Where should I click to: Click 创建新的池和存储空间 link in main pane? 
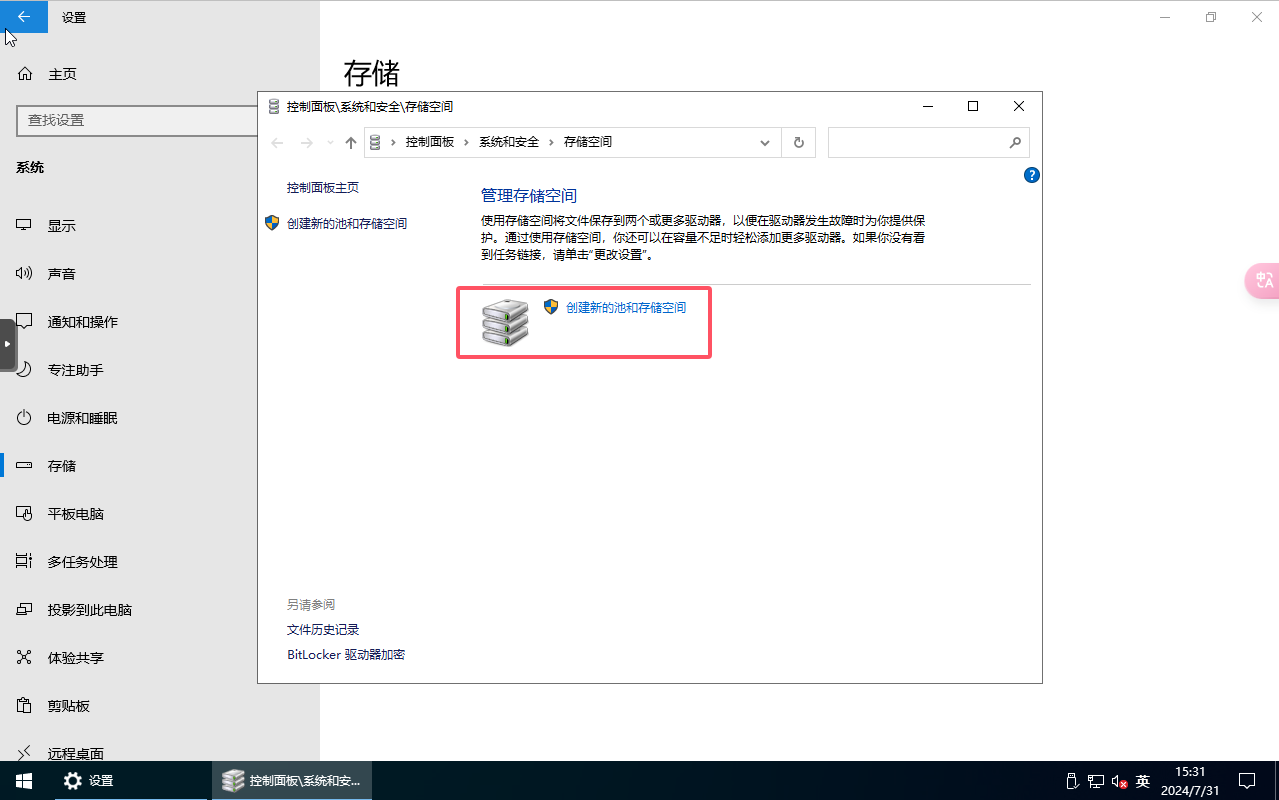(626, 308)
